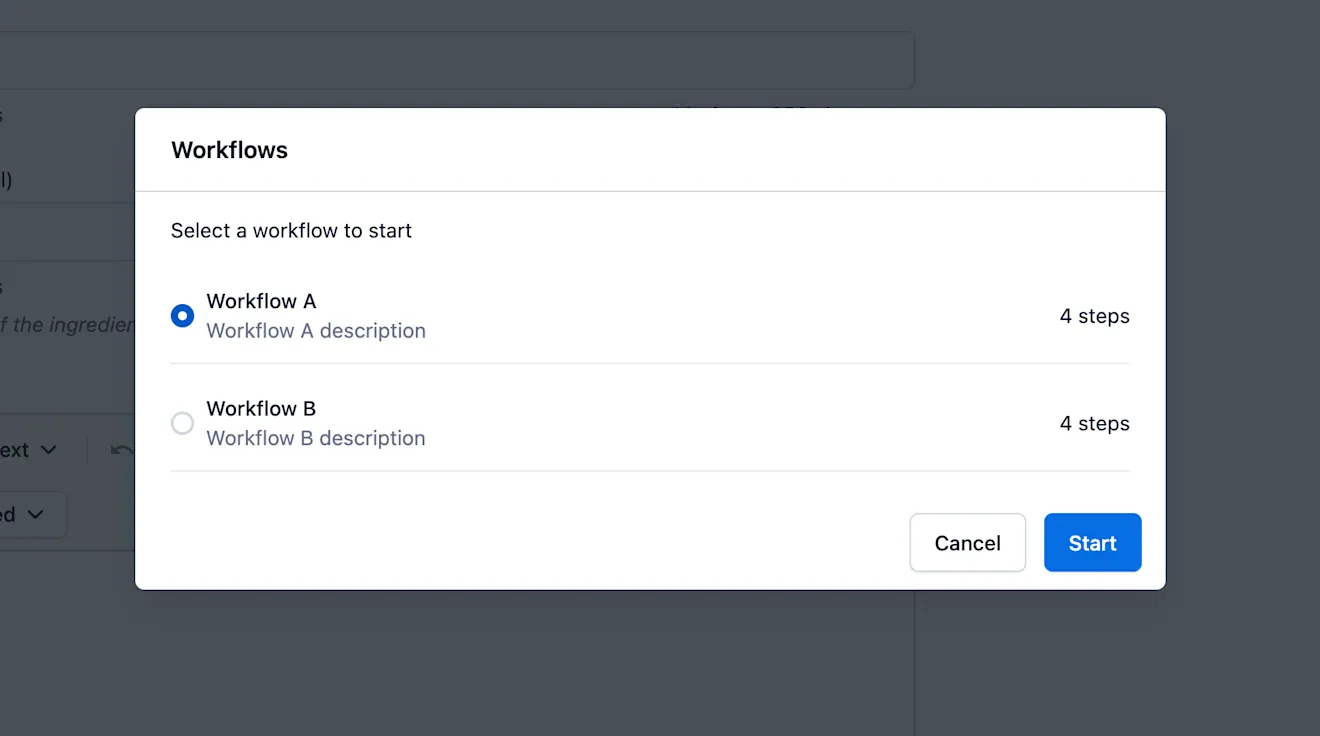Click the 'Workflow B' title text
Viewport: 1320px width, 736px height.
pos(261,408)
